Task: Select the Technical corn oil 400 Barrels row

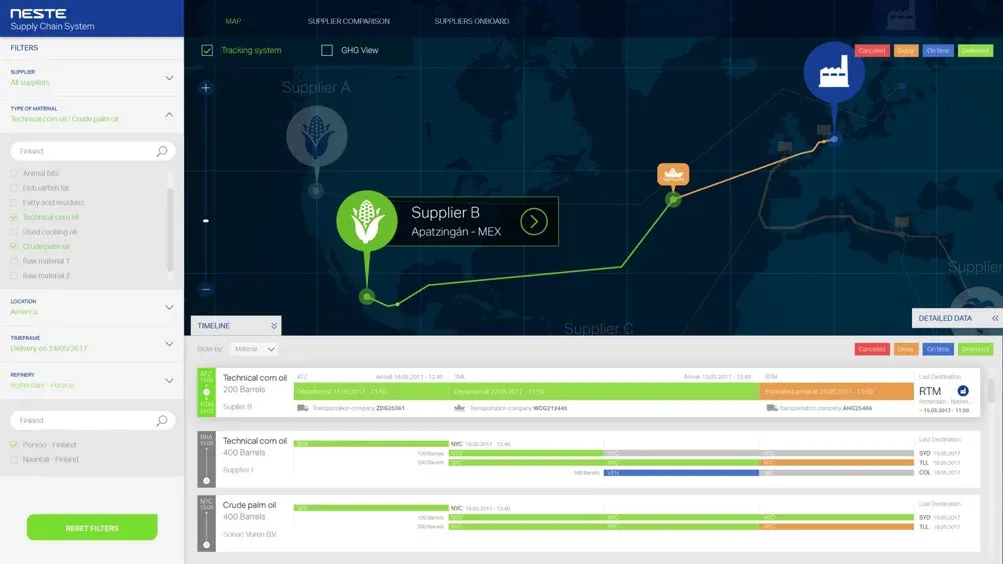Action: click(588, 459)
